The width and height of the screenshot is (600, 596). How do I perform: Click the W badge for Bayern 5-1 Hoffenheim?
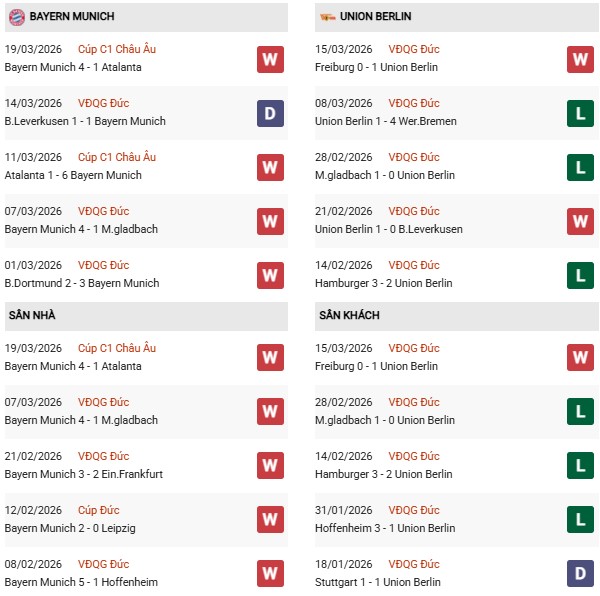click(270, 574)
